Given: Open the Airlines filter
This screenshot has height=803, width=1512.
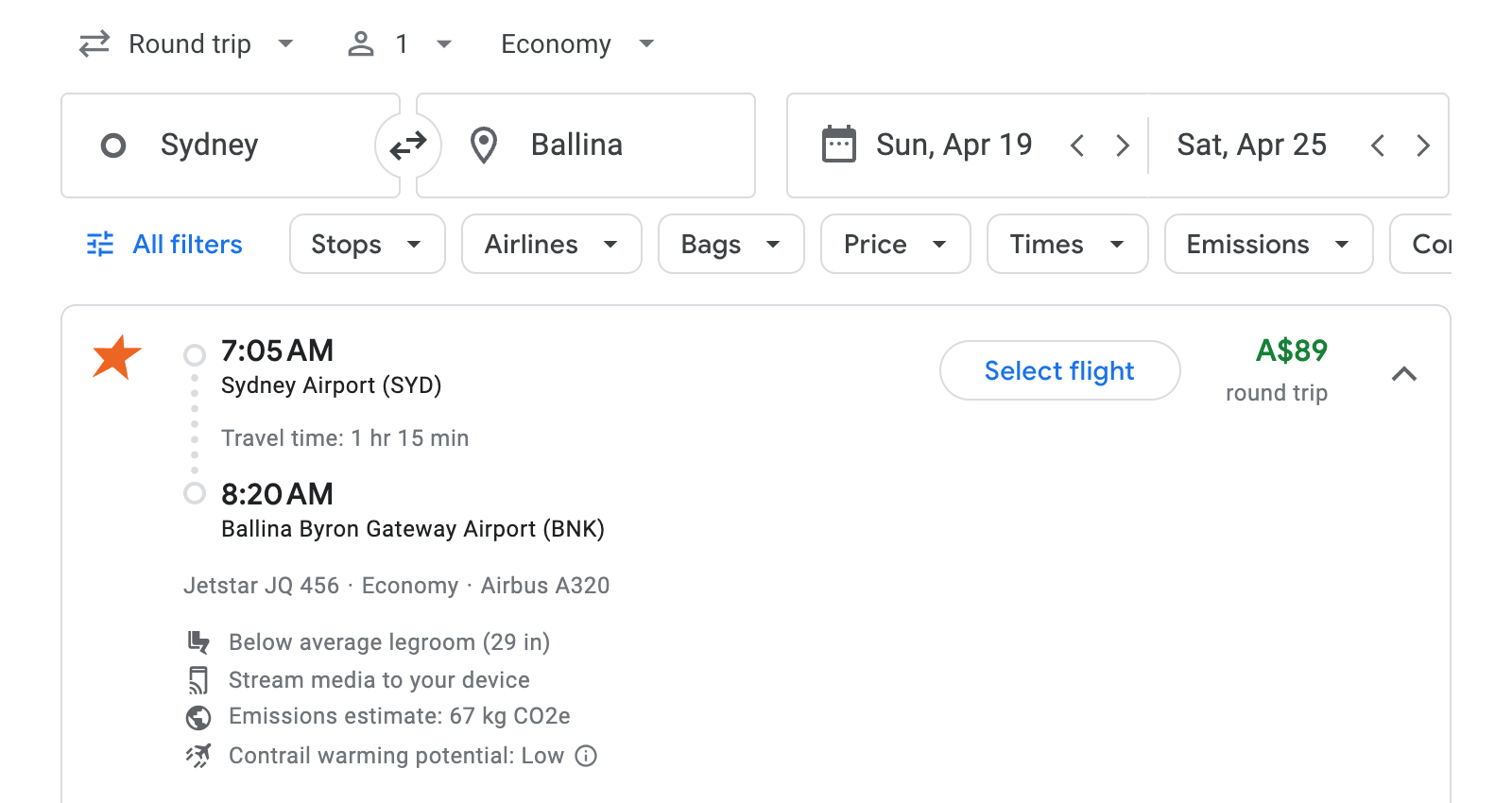Looking at the screenshot, I should [551, 244].
